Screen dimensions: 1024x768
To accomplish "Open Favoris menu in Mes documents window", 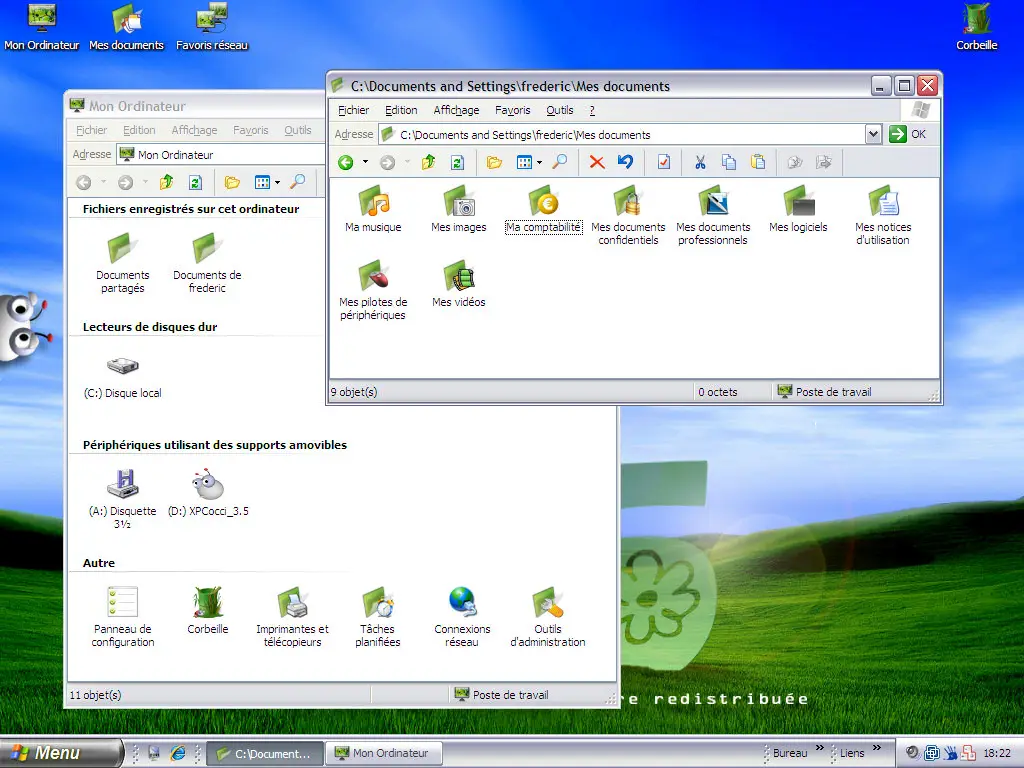I will point(513,110).
